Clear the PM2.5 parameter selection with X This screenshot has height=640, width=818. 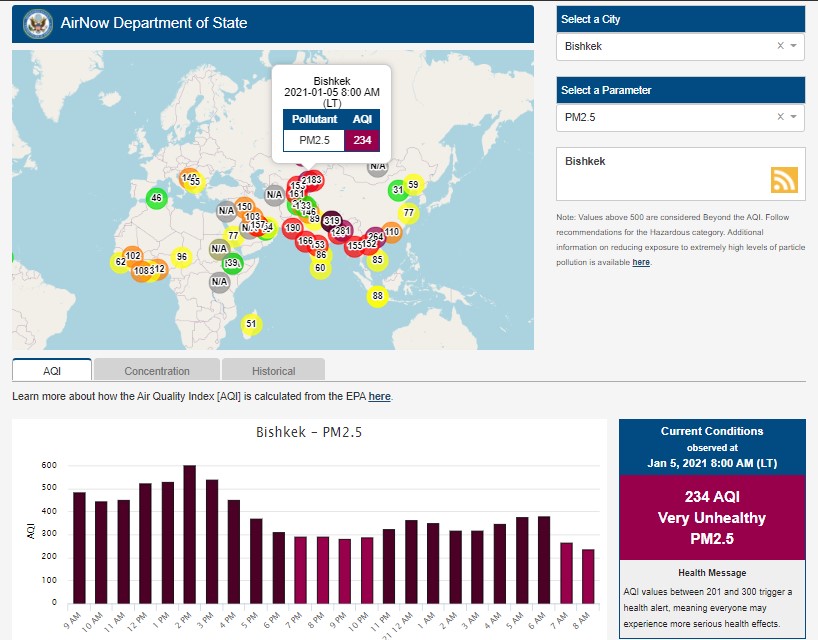click(780, 118)
